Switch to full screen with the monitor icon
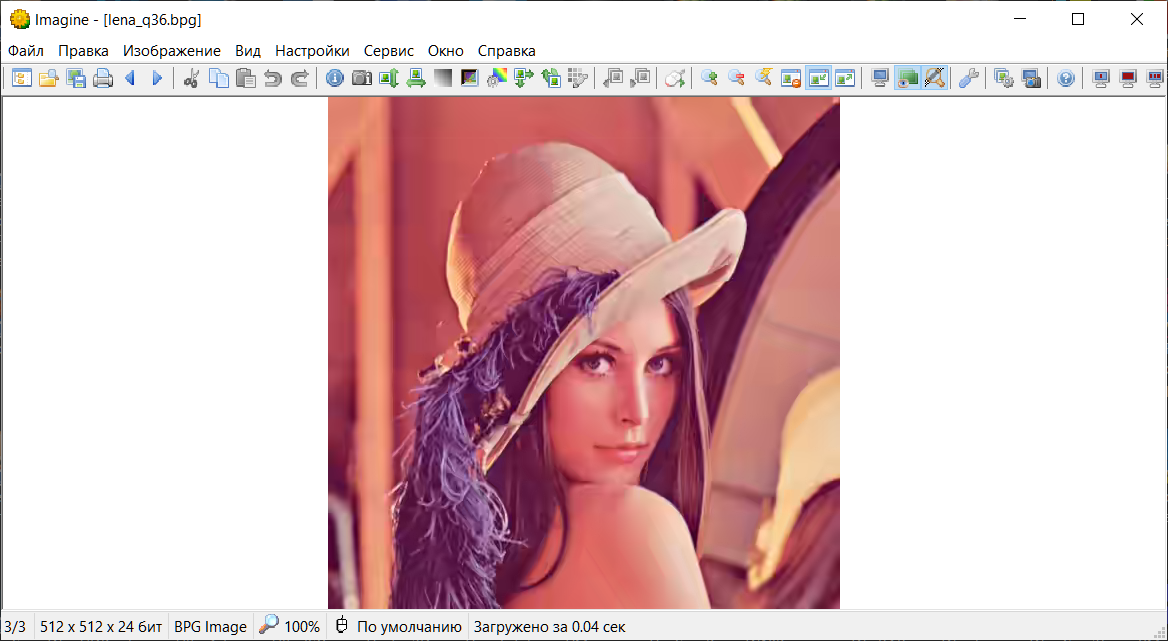The height and width of the screenshot is (641, 1168). pos(880,77)
